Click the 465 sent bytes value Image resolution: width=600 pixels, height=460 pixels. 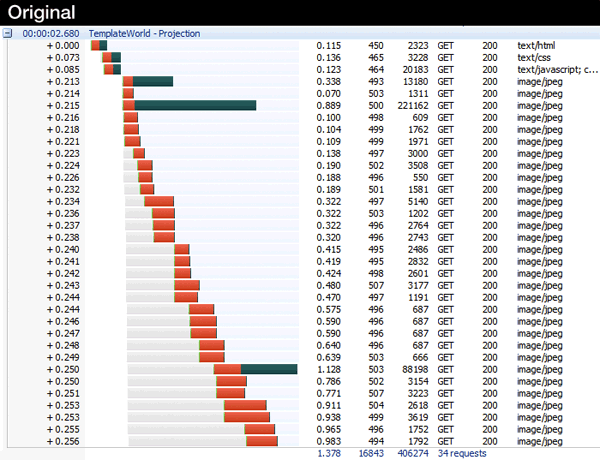coord(376,57)
